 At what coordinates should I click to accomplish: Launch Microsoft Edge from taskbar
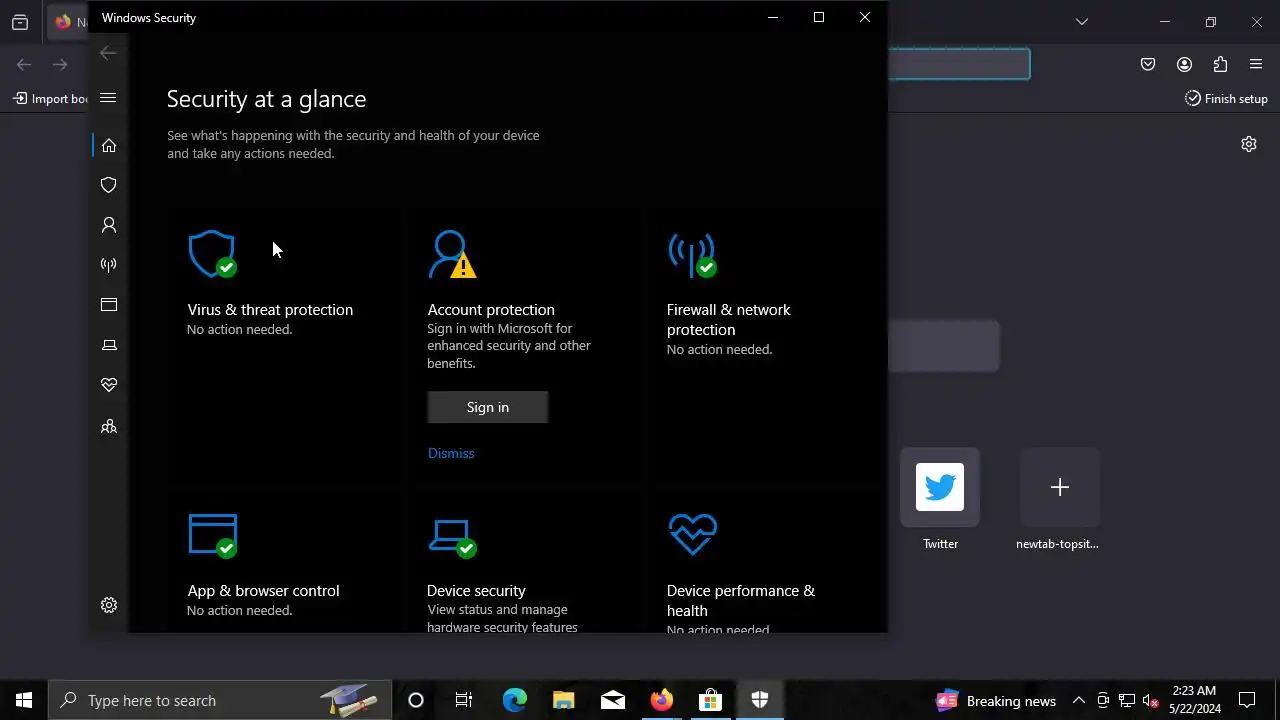pyautogui.click(x=514, y=700)
